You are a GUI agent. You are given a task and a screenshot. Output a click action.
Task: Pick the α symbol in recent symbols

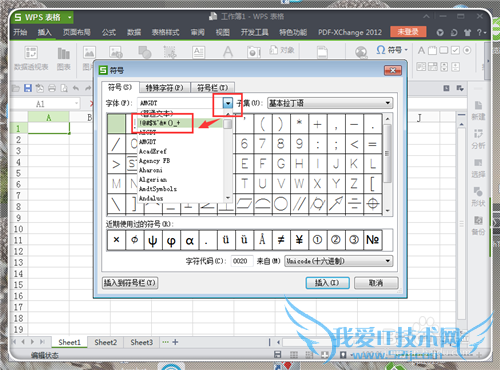pyautogui.click(x=189, y=240)
